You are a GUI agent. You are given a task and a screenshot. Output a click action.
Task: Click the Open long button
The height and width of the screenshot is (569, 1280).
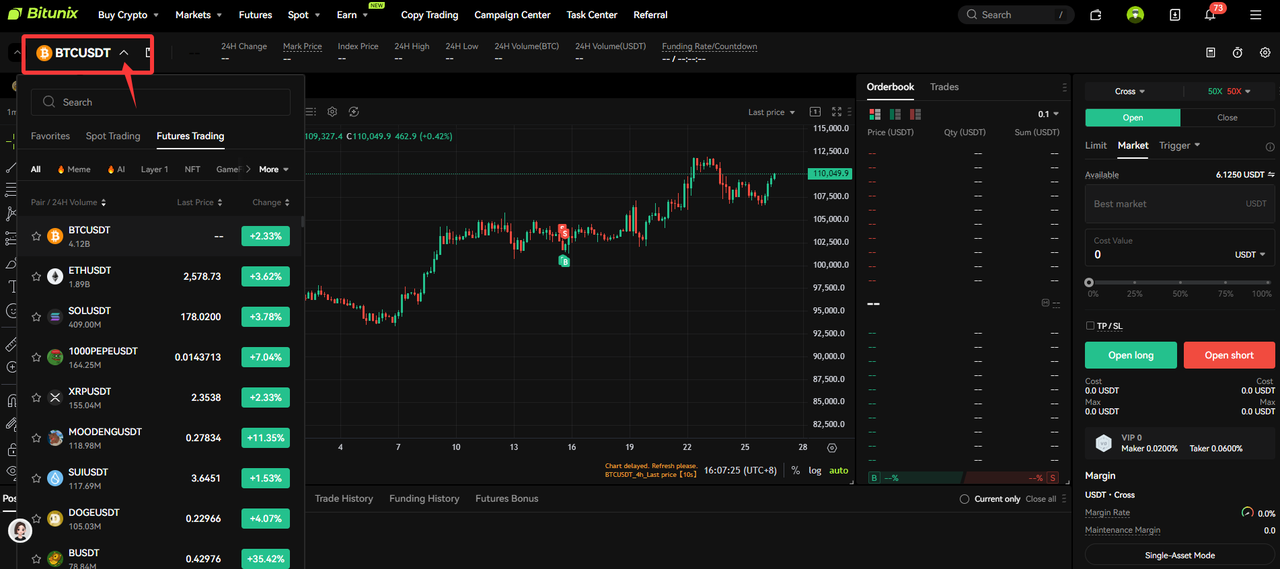(x=1131, y=355)
